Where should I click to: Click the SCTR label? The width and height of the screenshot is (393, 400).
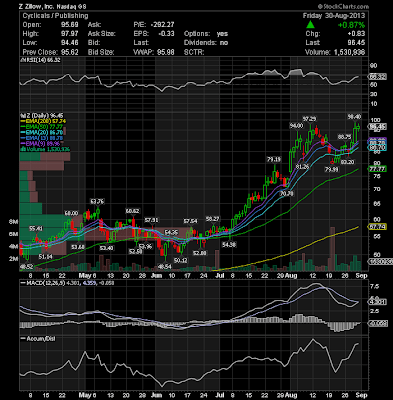194,52
